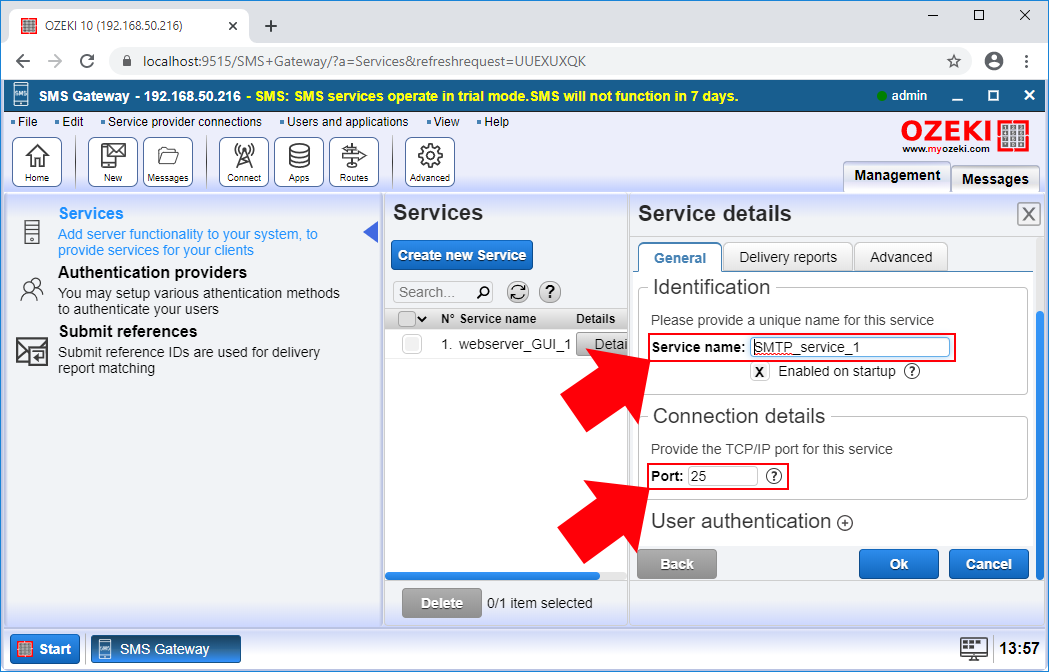This screenshot has height=672, width=1049.
Task: Click the browser back arrow
Action: pos(23,62)
